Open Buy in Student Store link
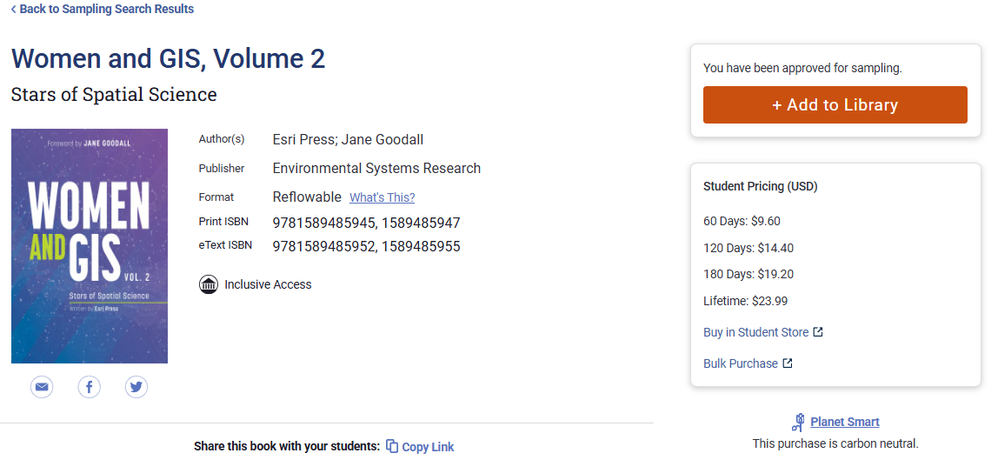This screenshot has height=467, width=998. click(755, 332)
